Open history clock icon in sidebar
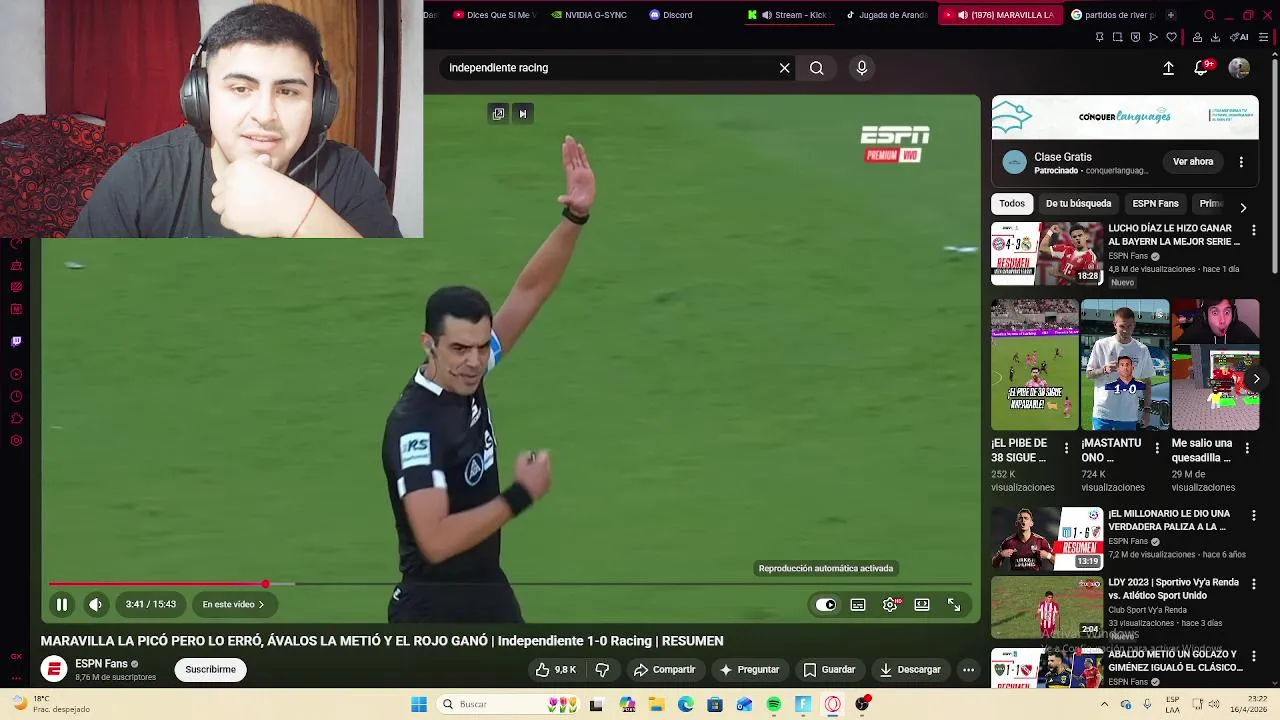Screen dimensions: 1280x720 (x=16, y=396)
